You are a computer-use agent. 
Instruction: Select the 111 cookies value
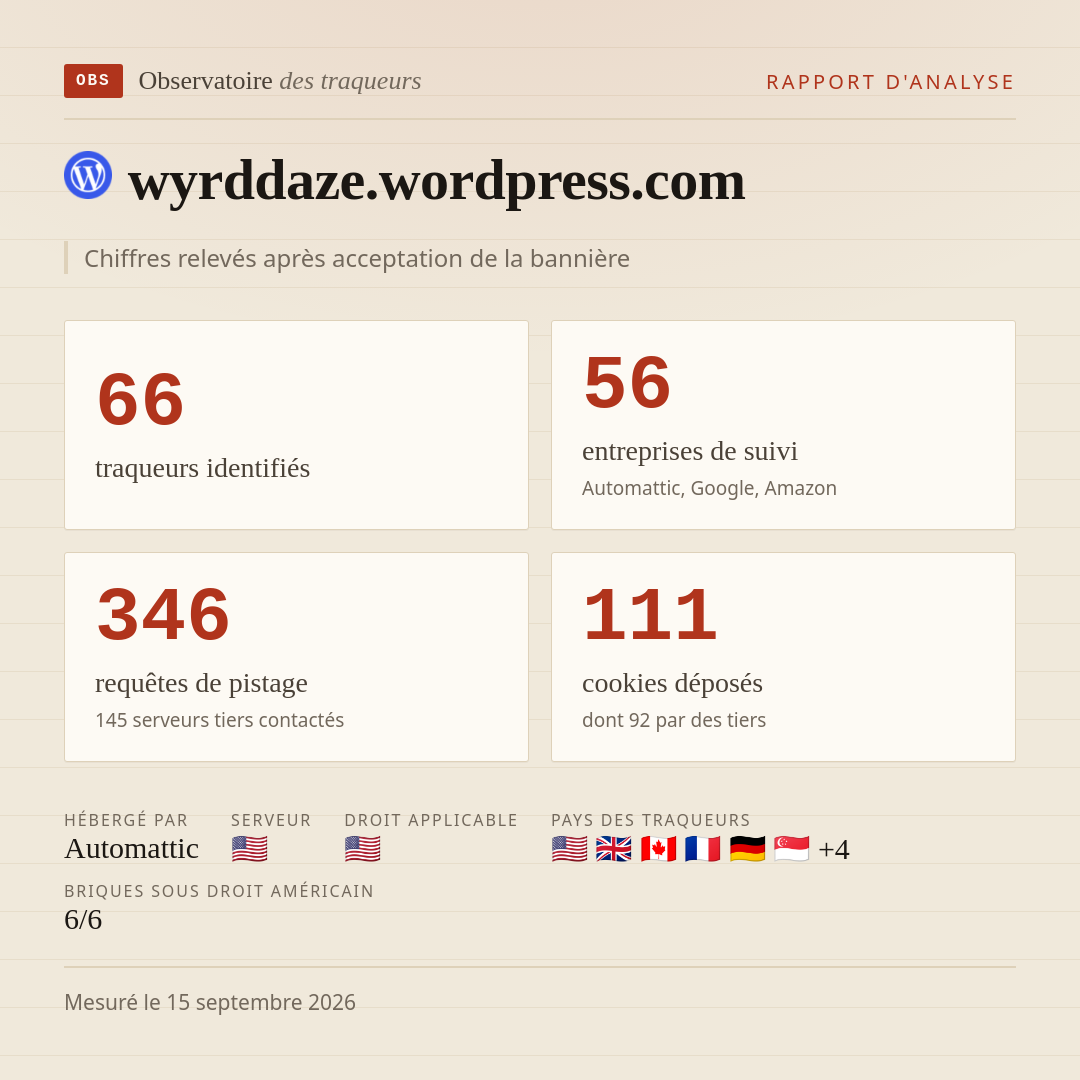coord(650,614)
